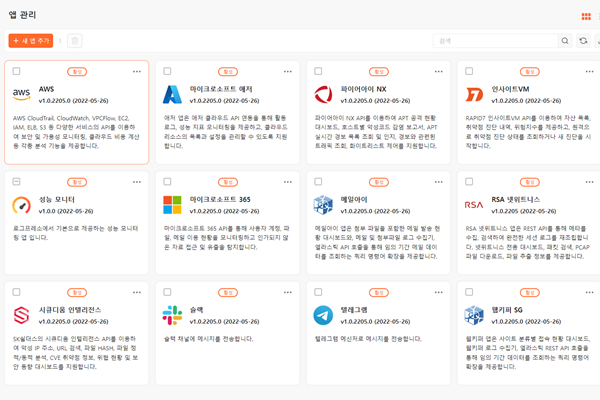Click the Telegram logo icon

323,315
